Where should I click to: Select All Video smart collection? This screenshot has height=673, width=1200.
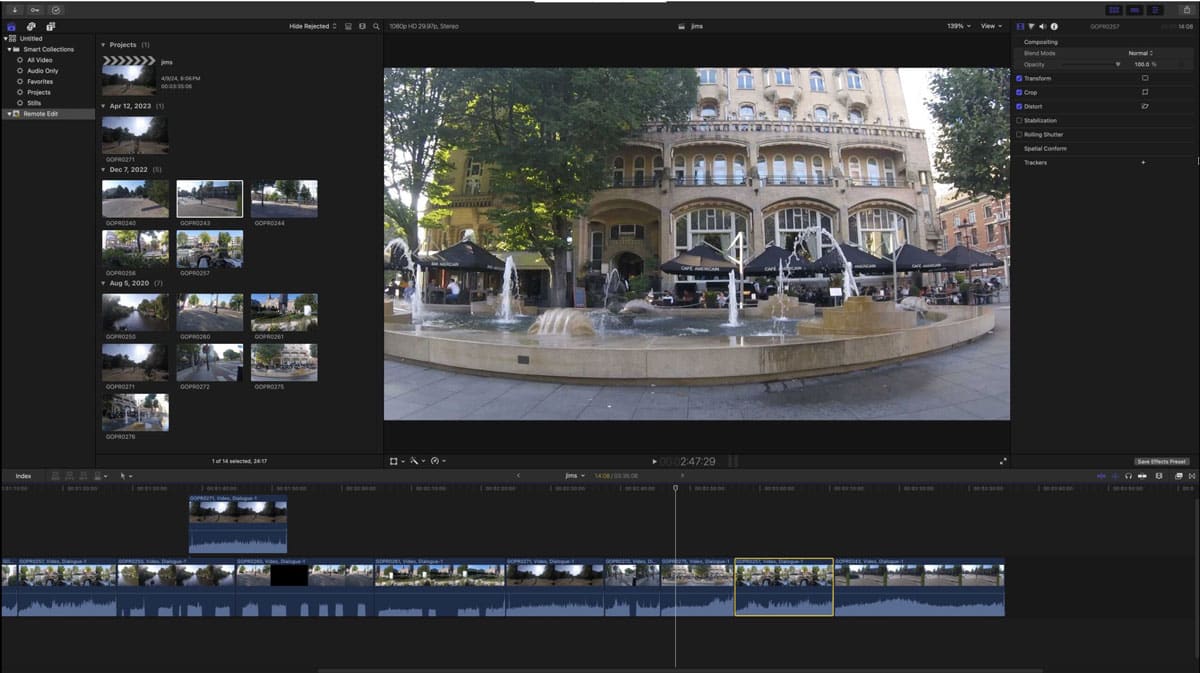[39, 60]
